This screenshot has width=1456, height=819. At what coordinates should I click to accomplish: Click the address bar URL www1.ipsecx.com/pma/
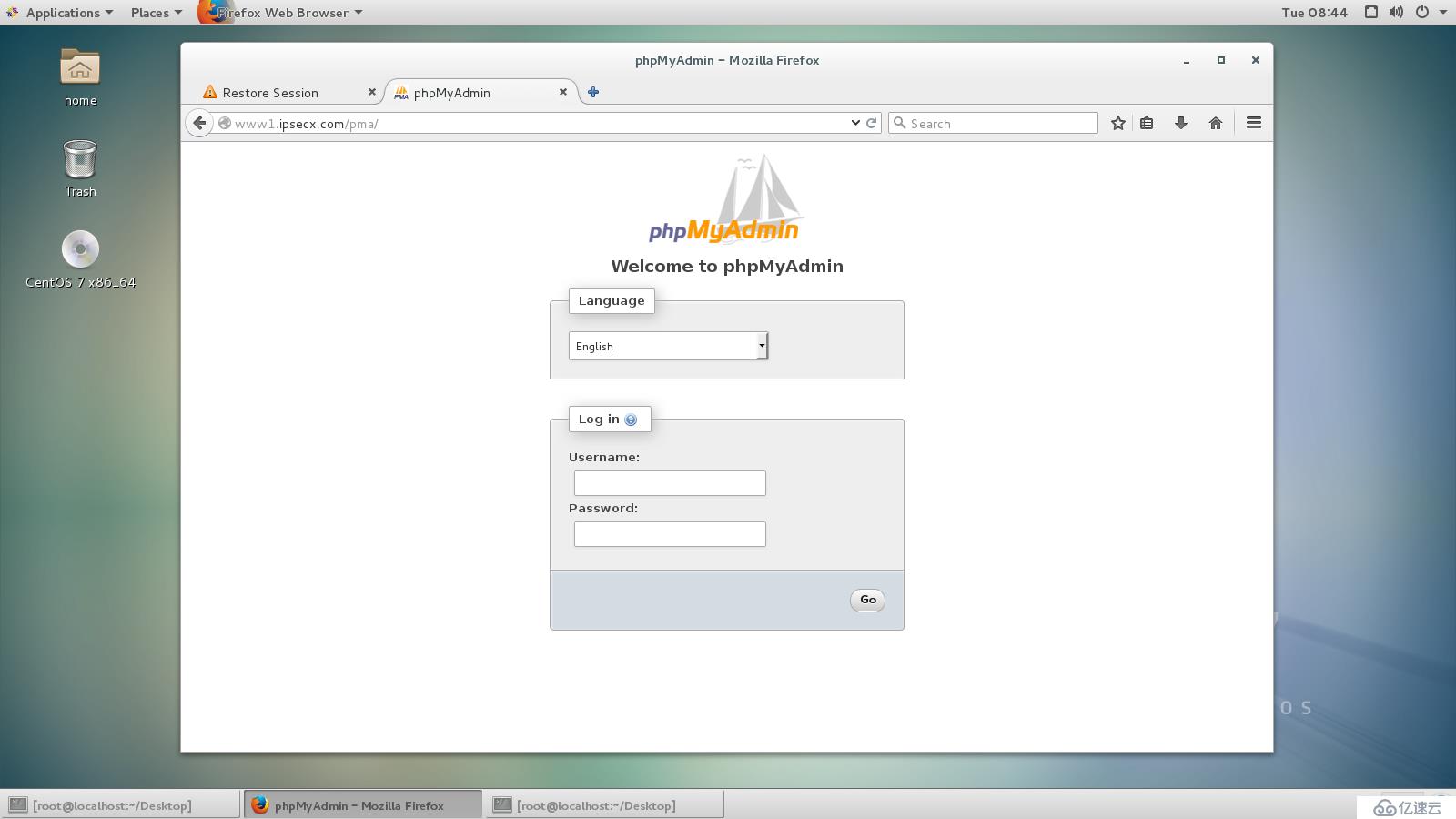pos(306,124)
